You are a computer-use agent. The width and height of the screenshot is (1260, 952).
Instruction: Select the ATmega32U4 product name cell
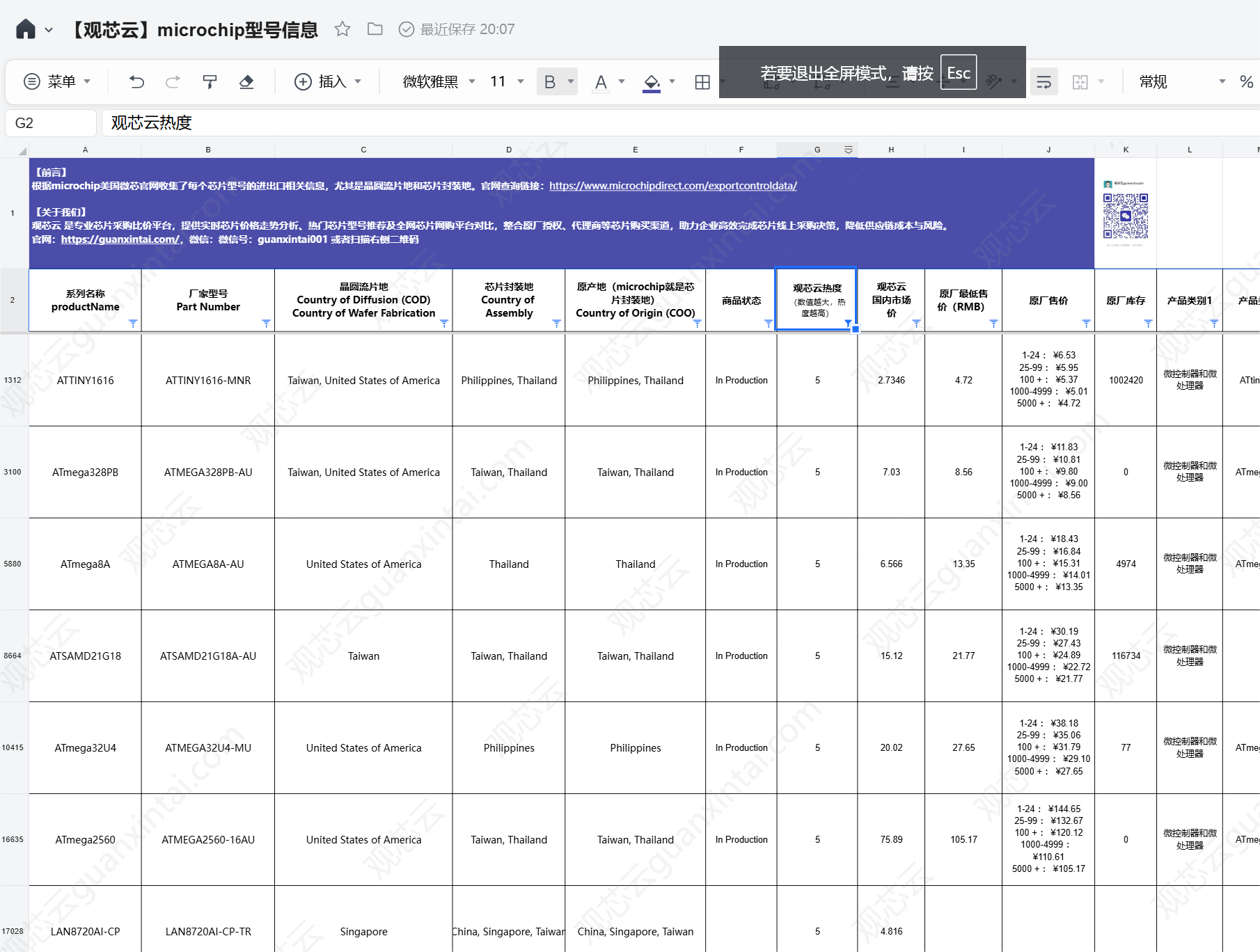[85, 748]
